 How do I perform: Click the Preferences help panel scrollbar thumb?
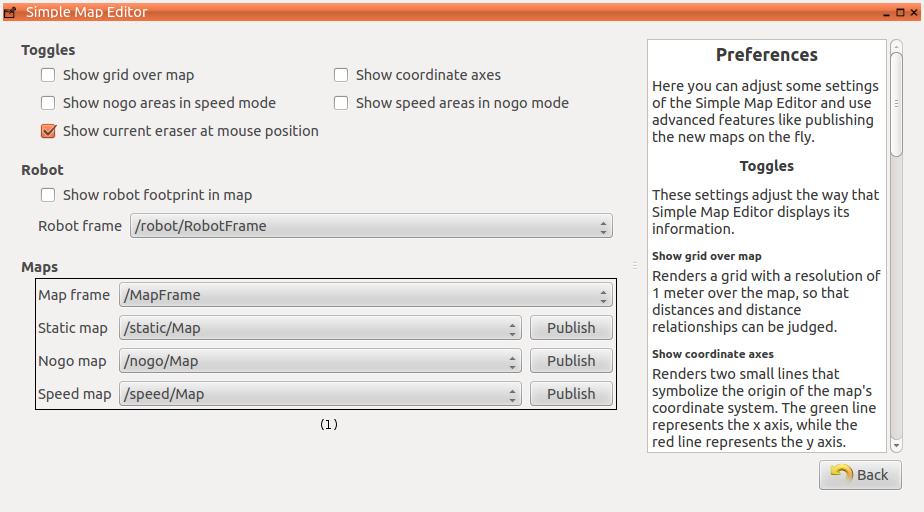point(896,105)
